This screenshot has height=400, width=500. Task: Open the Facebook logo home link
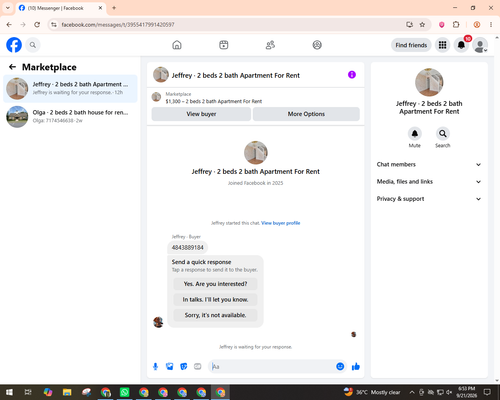[x=14, y=45]
